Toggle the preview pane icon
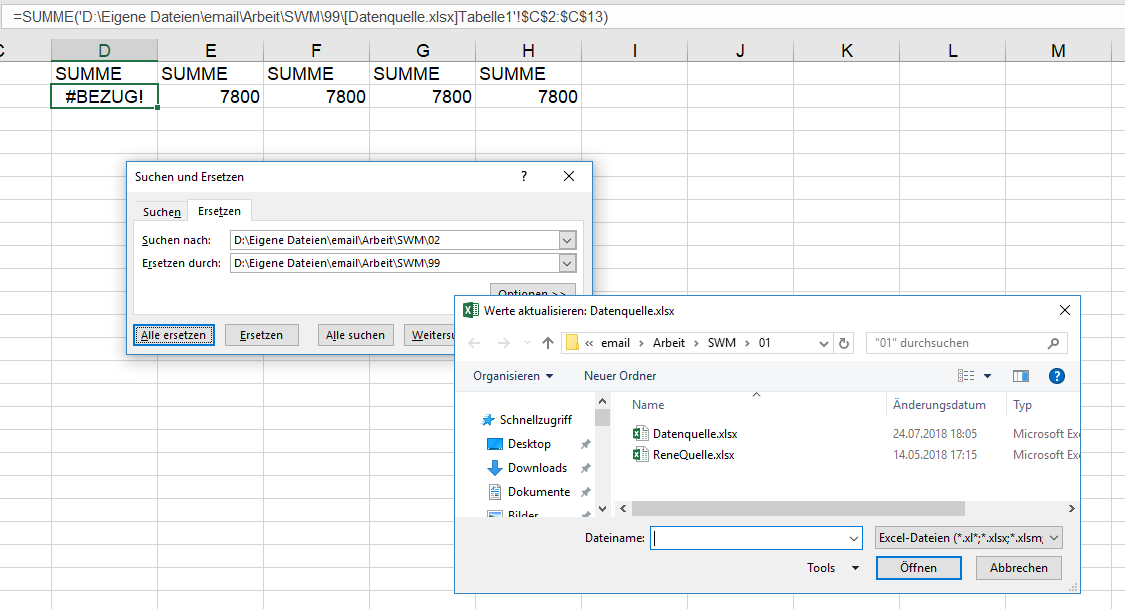This screenshot has height=609, width=1125. pyautogui.click(x=1020, y=376)
